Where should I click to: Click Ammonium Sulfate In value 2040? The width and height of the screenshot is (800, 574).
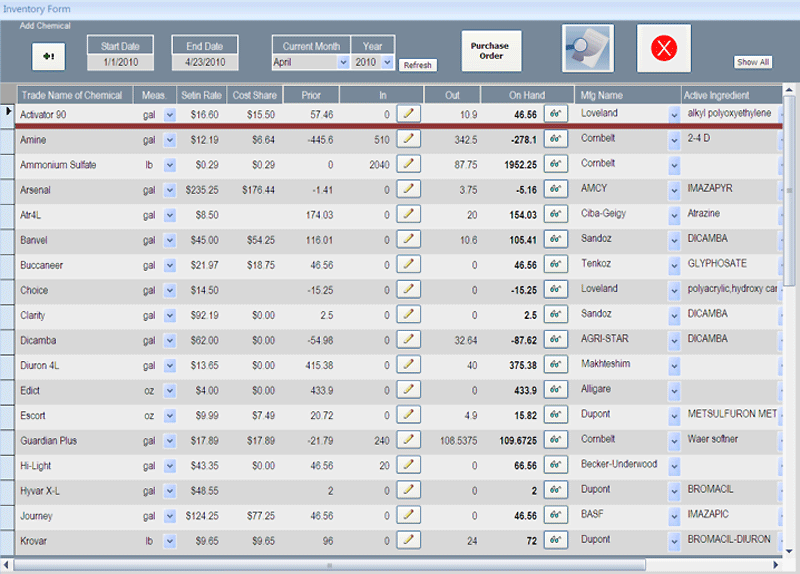coord(379,165)
